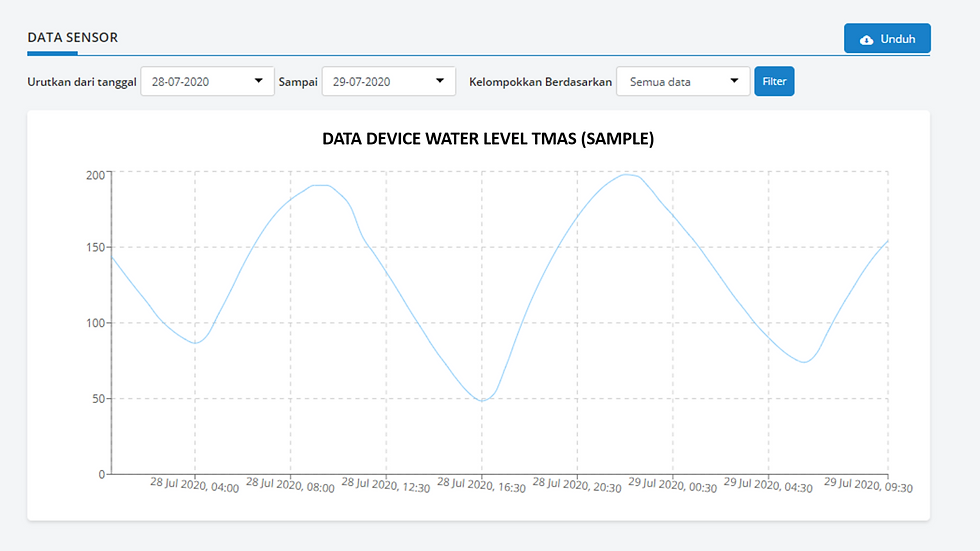Click the 28 Jul 2020, 20:30 axis label
This screenshot has width=980, height=551.
(577, 485)
